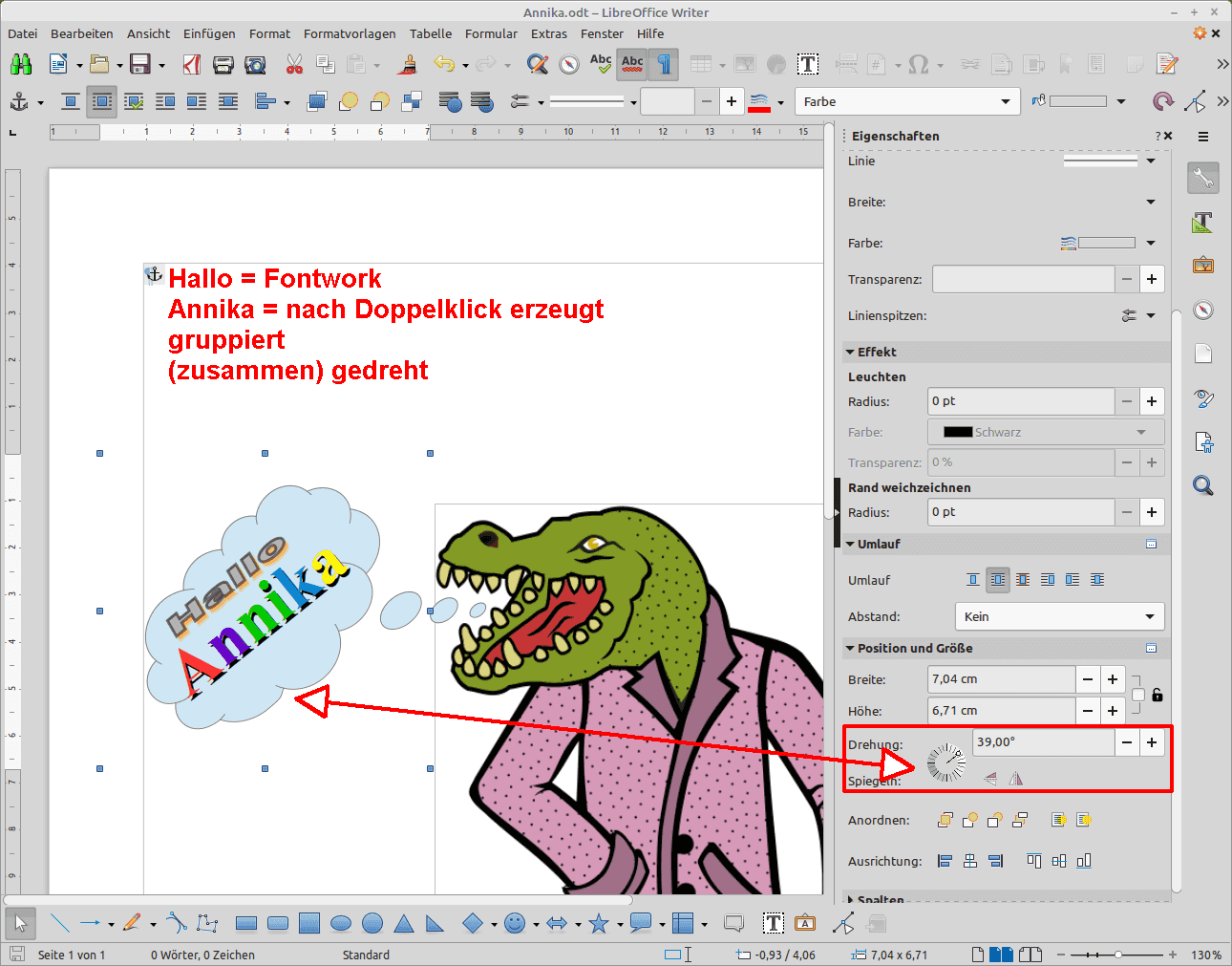Open the anchor type dropdown arrow

40,102
